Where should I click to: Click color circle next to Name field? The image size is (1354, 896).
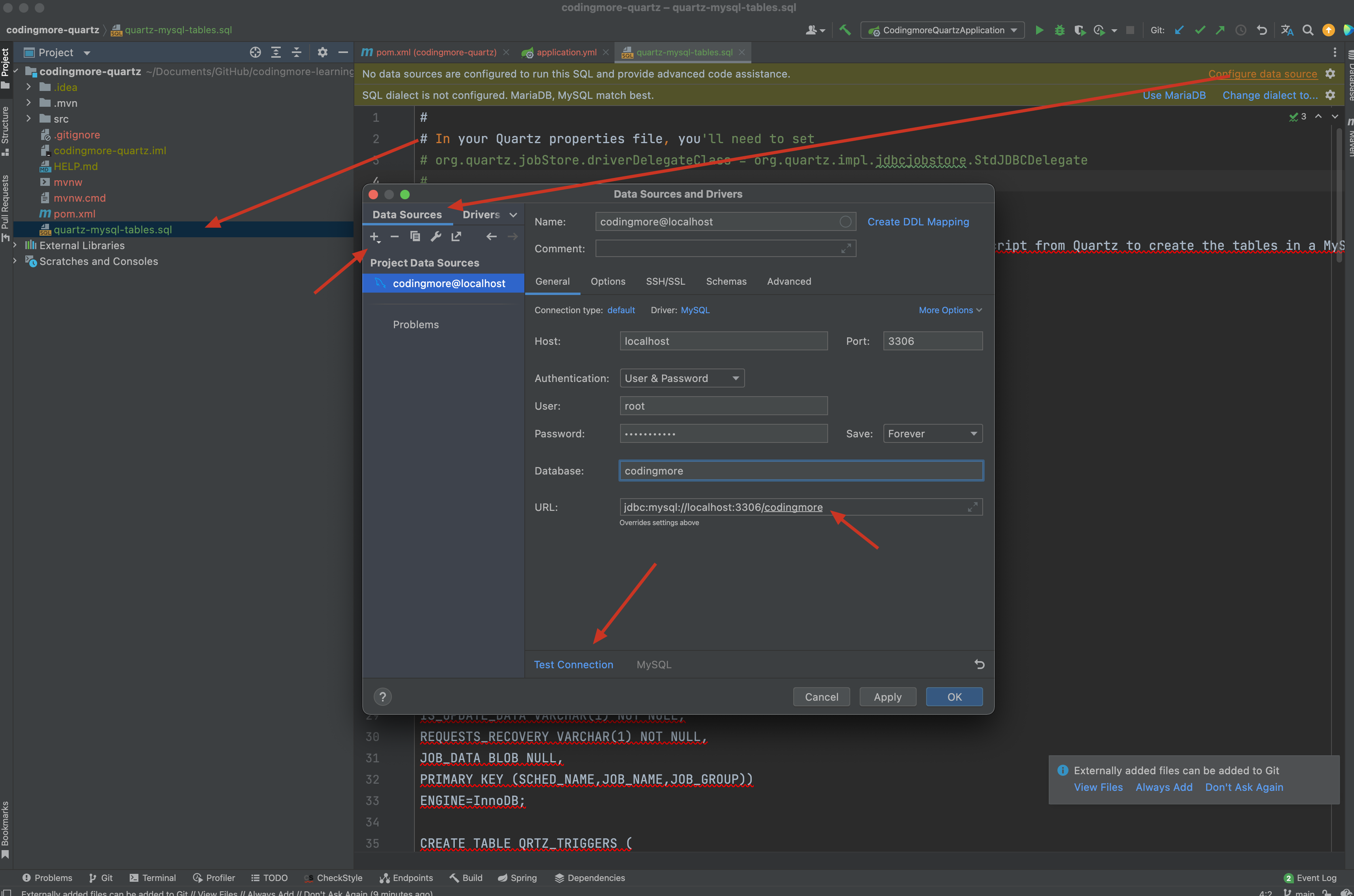(x=845, y=222)
